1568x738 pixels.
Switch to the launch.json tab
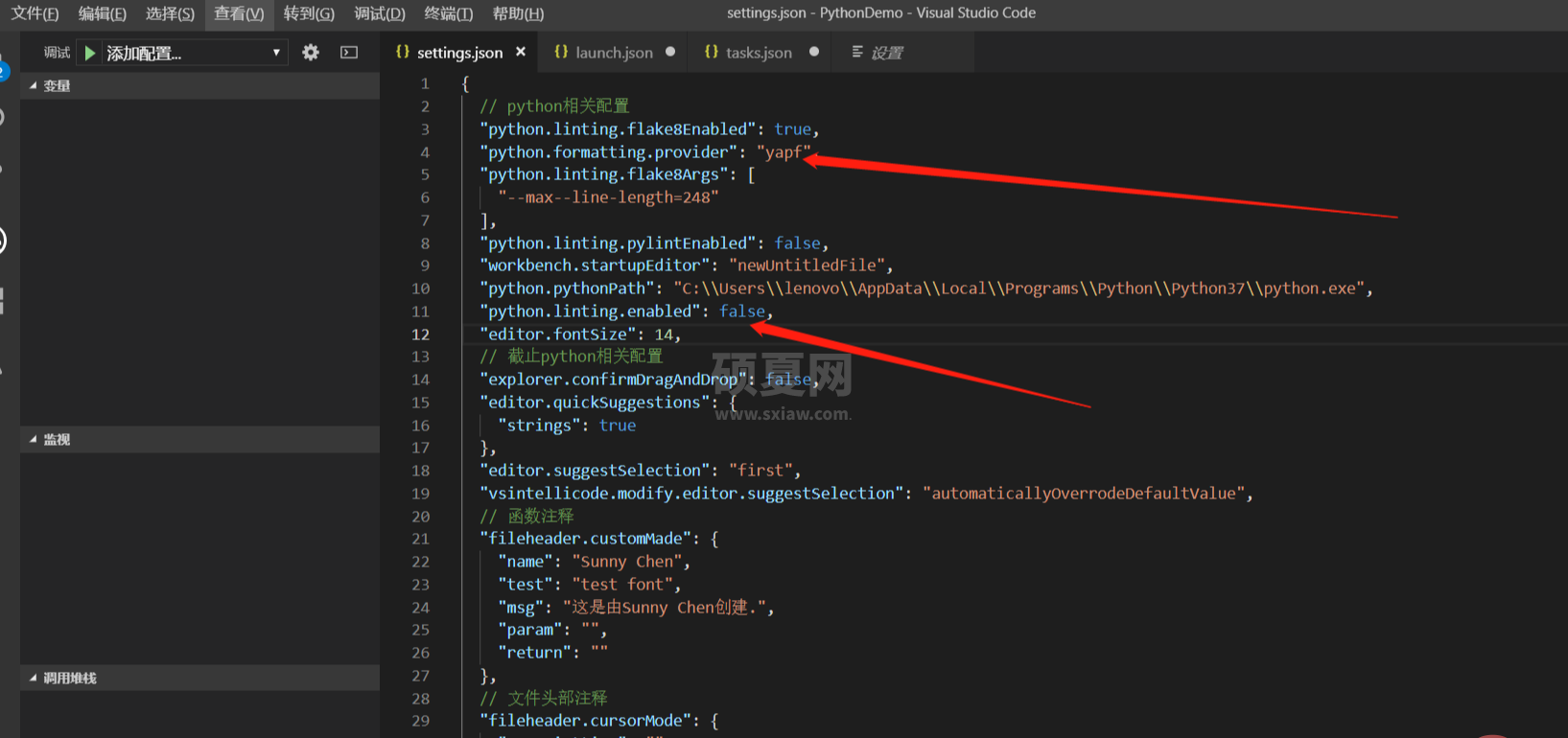click(614, 53)
